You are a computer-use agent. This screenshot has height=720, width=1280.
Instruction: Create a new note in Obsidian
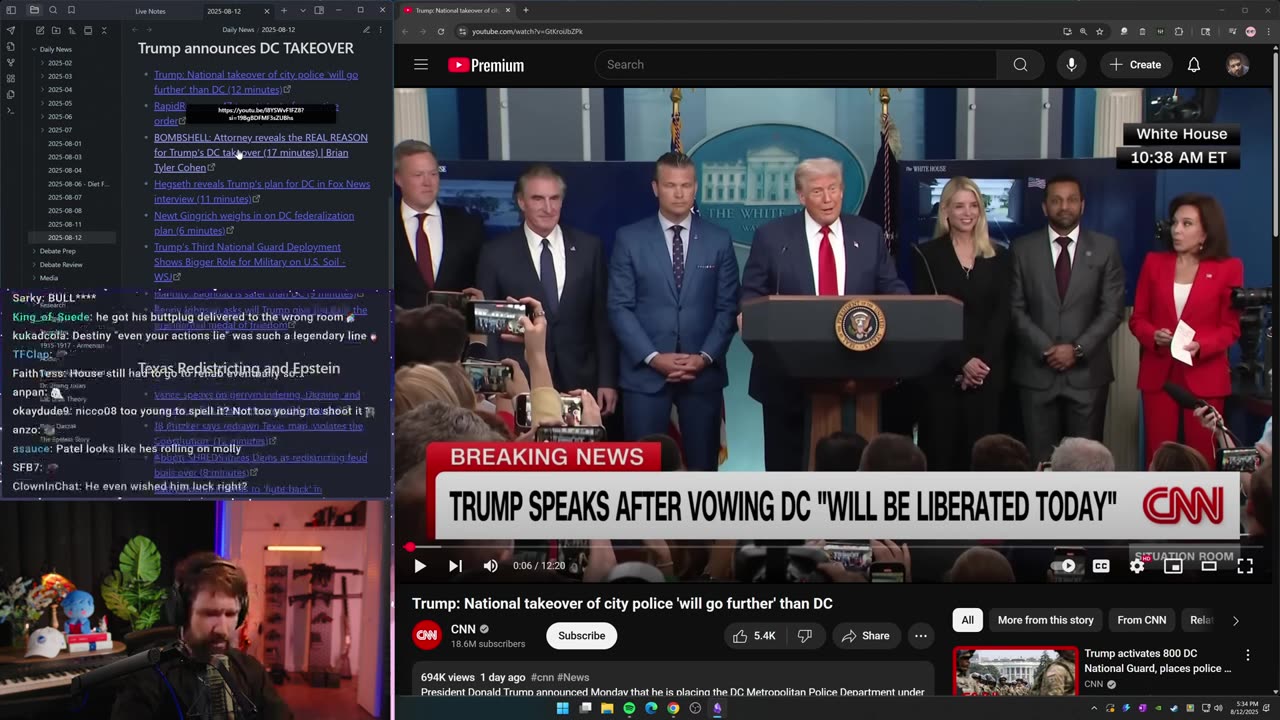39,31
